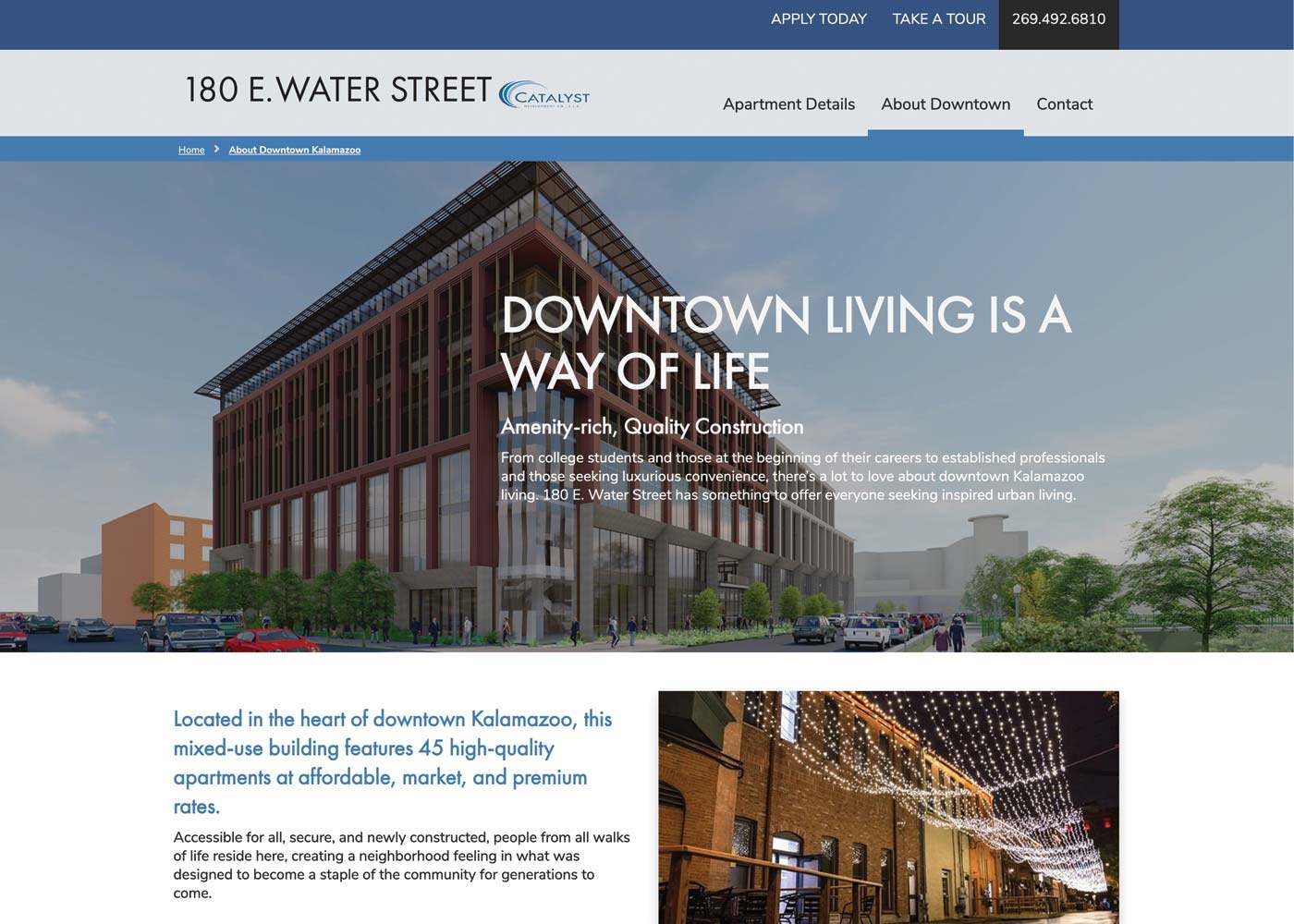Click the APPLY TODAY link
The width and height of the screenshot is (1294, 924).
(818, 19)
